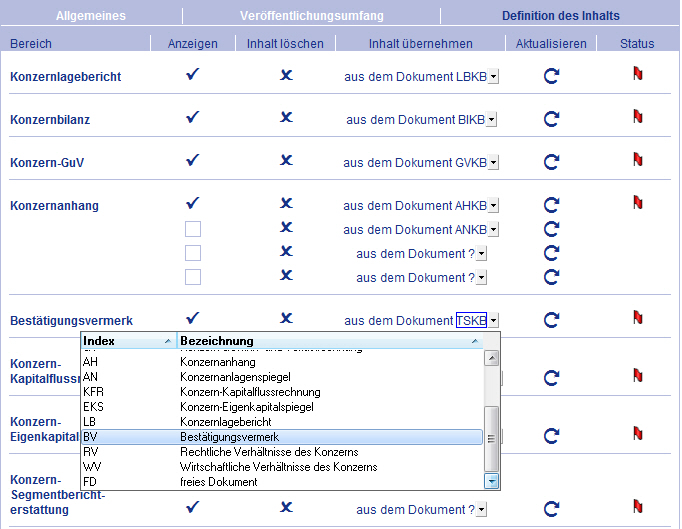Viewport: 682px width, 529px height.
Task: Choose KFR Konzern-Kapitalflussrechnung entry
Action: pos(282,392)
